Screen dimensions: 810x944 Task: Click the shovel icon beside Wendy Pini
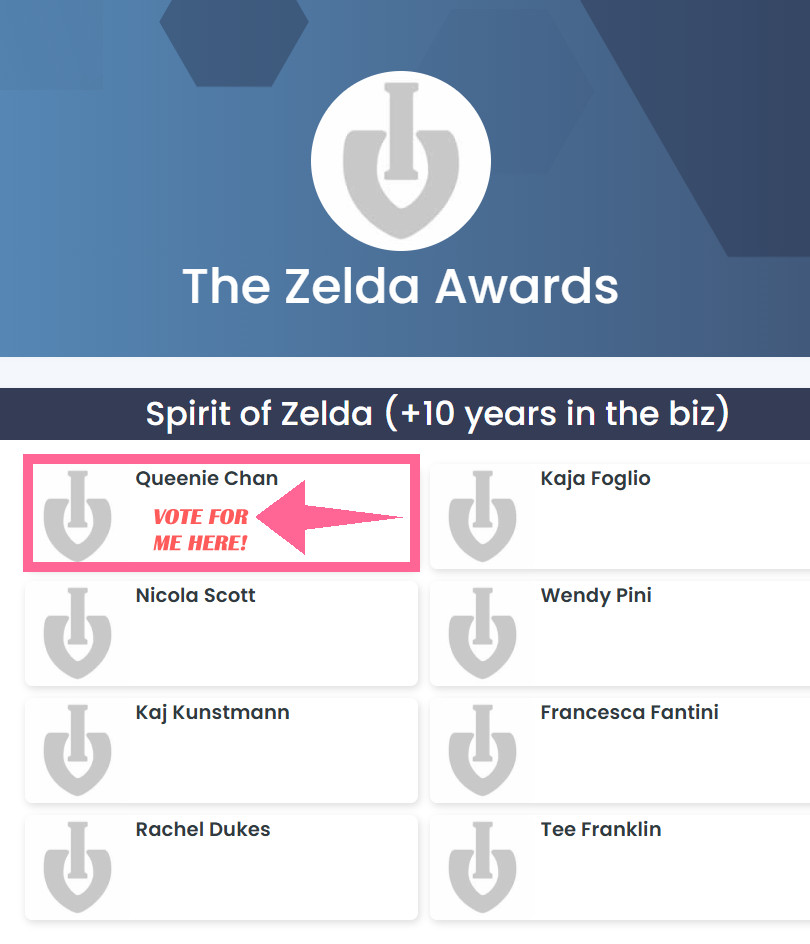483,632
